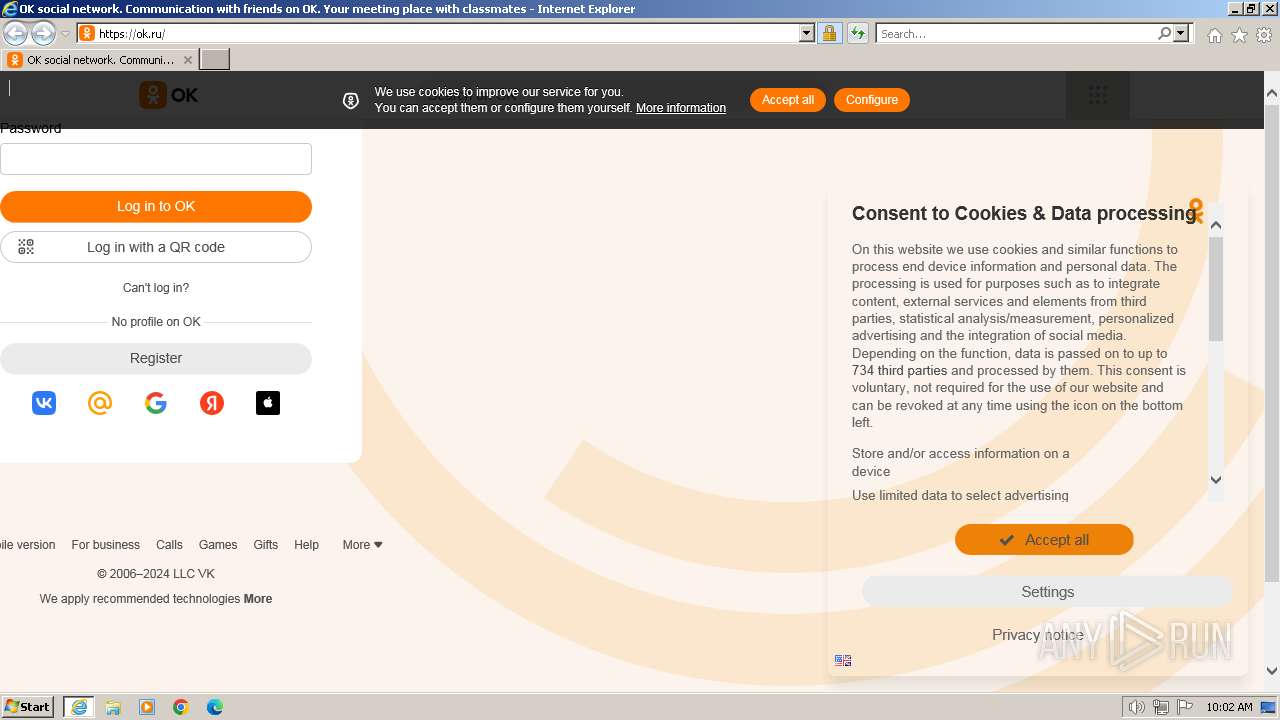This screenshot has width=1280, height=720.
Task: Open the For business footer link
Action: (105, 545)
